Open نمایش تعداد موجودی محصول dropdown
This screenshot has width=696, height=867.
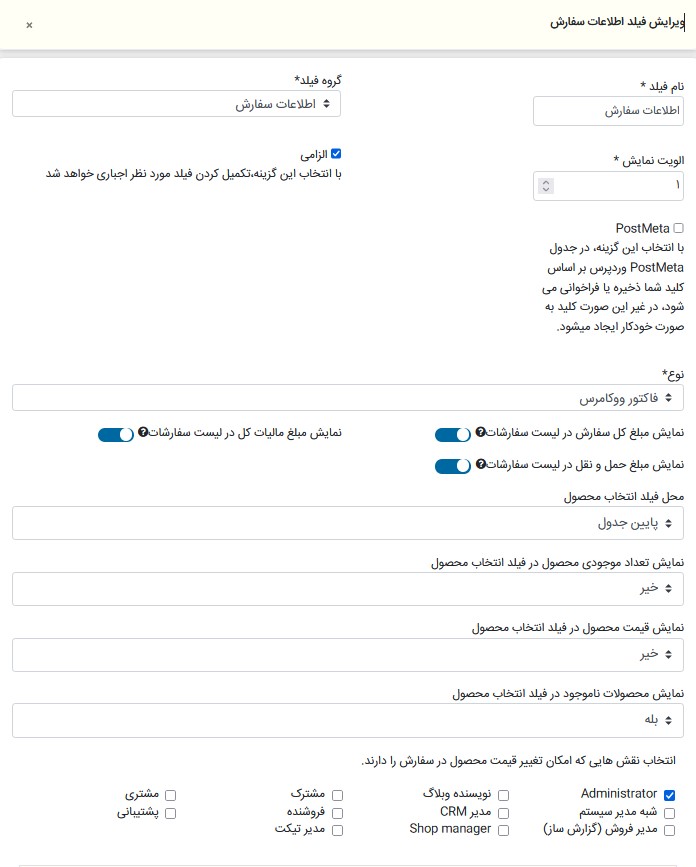coord(348,589)
